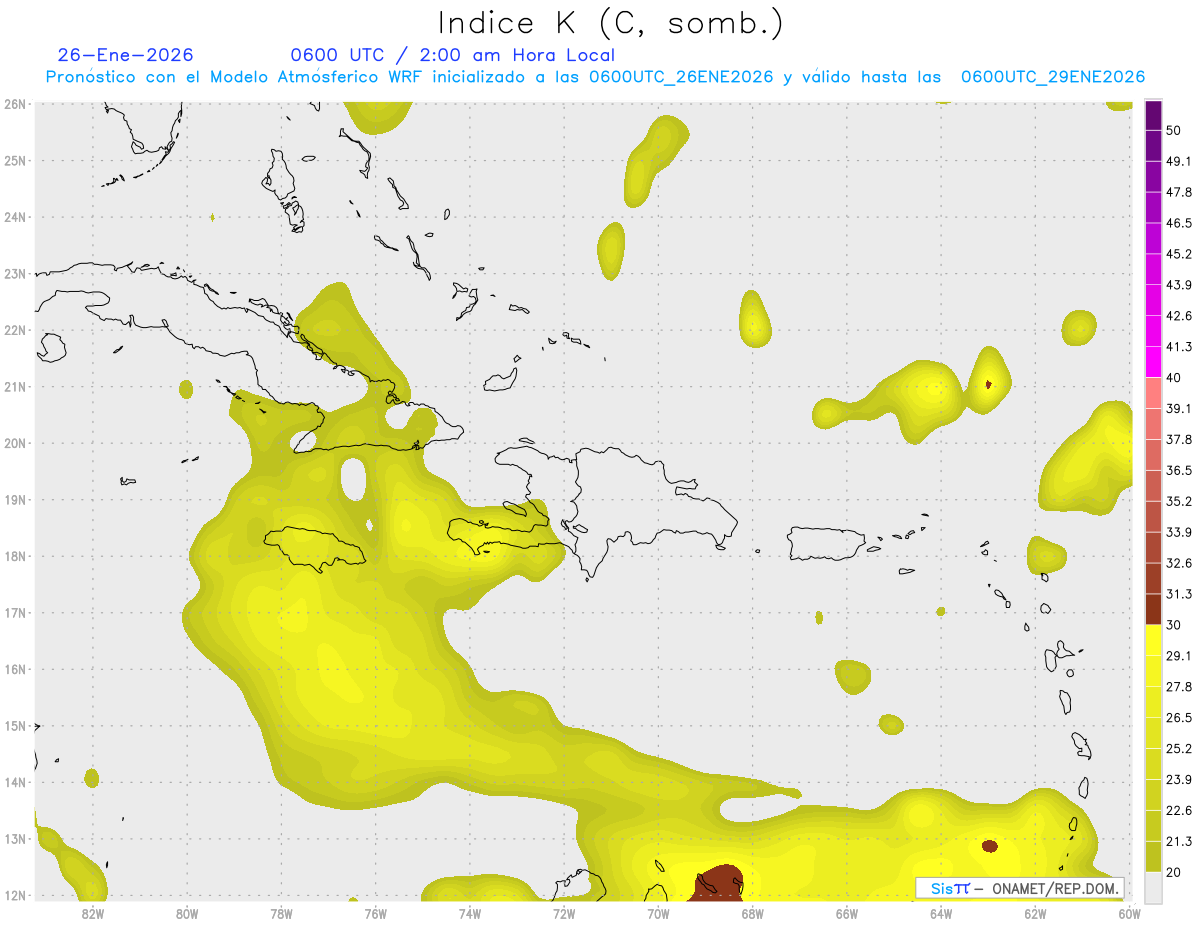Click the 14N latitude label
Screen dimensions: 1200x927
pyautogui.click(x=15, y=782)
